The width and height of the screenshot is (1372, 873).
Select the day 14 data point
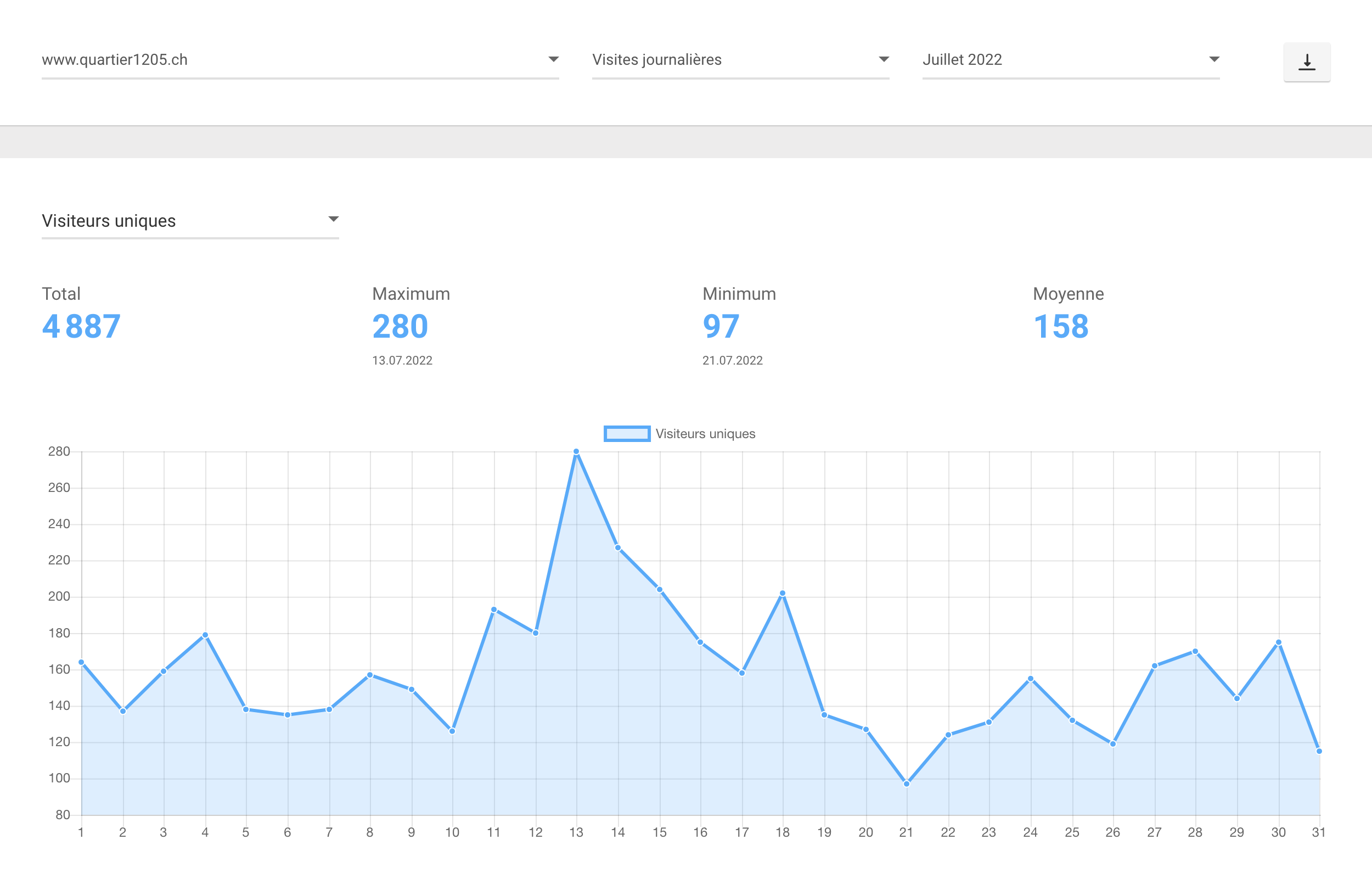click(617, 548)
